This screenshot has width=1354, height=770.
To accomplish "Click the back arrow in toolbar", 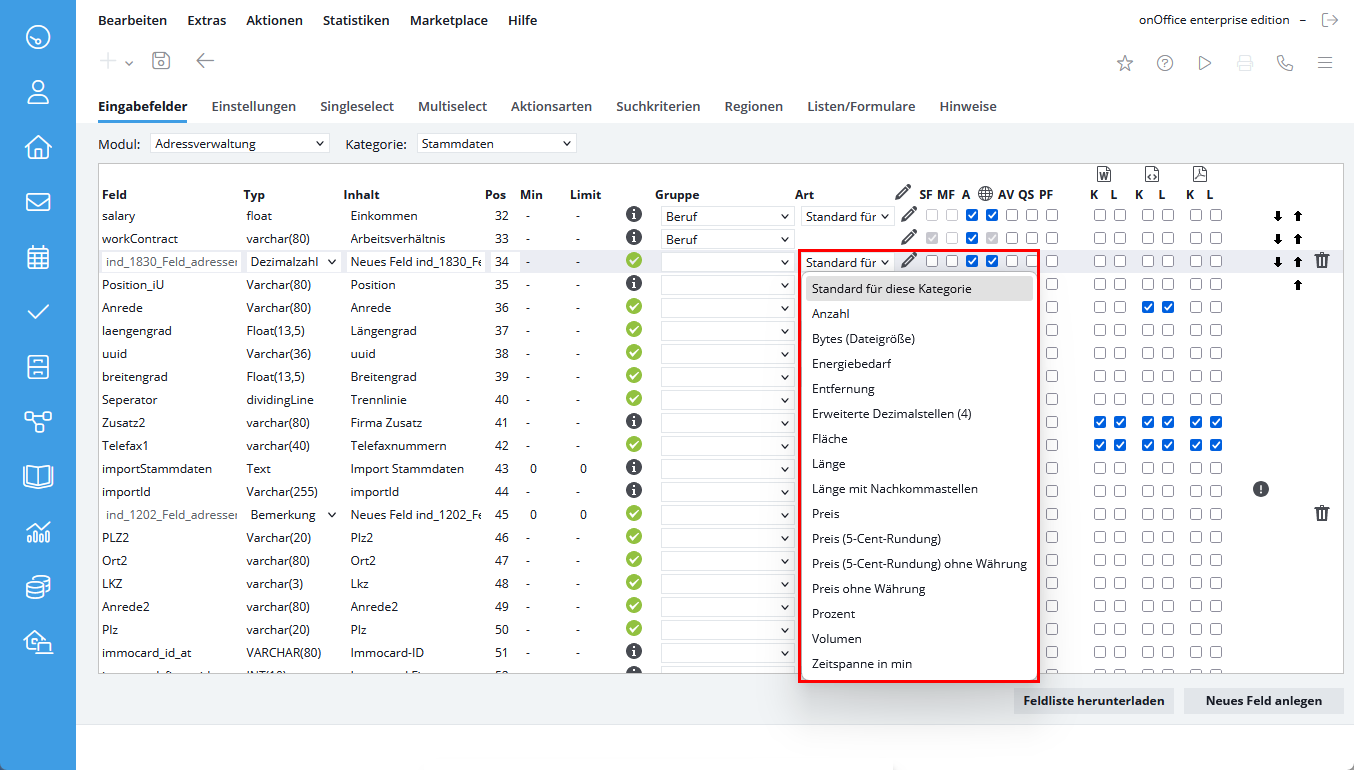I will [205, 61].
